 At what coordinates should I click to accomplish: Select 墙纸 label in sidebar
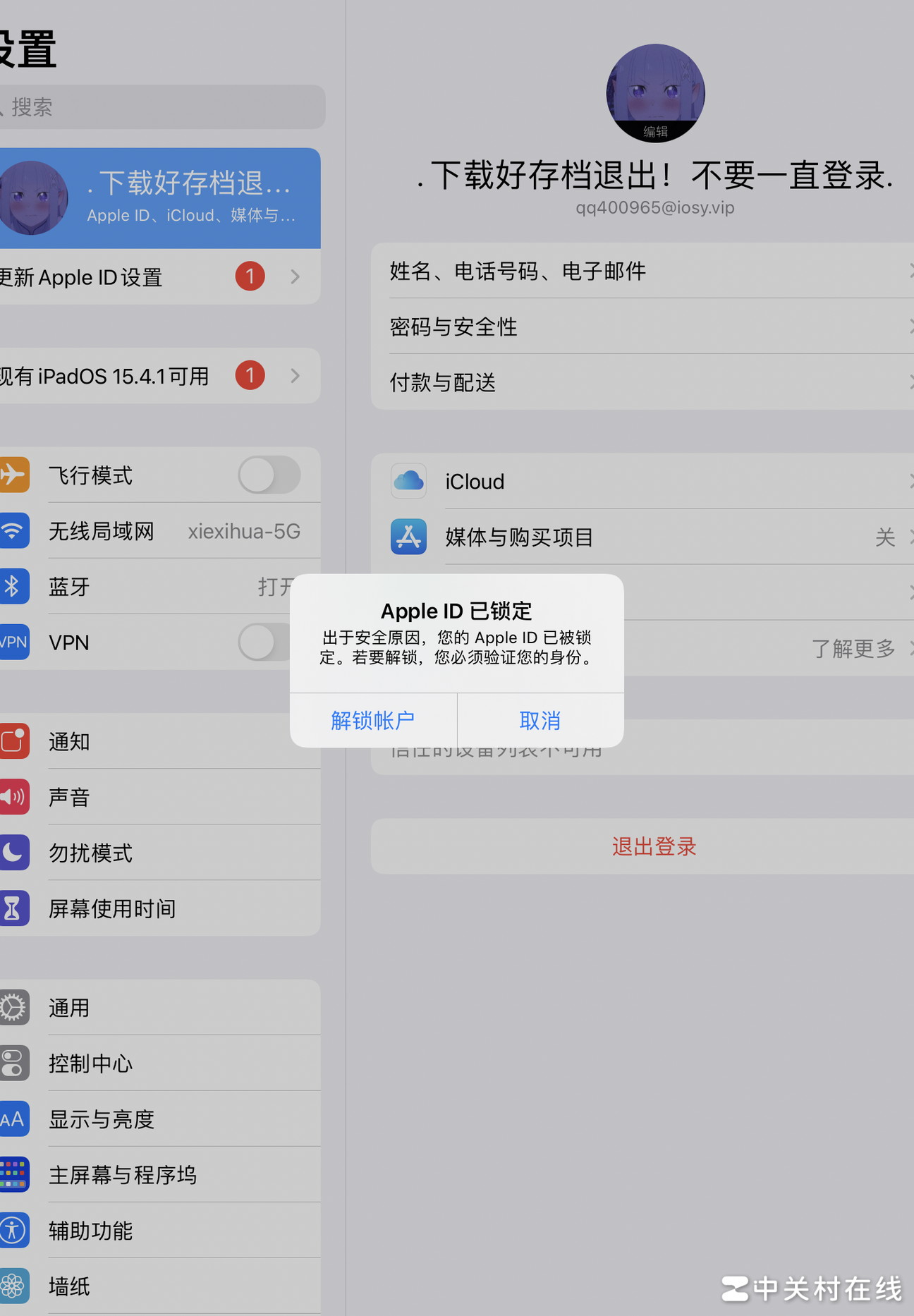pyautogui.click(x=69, y=1286)
